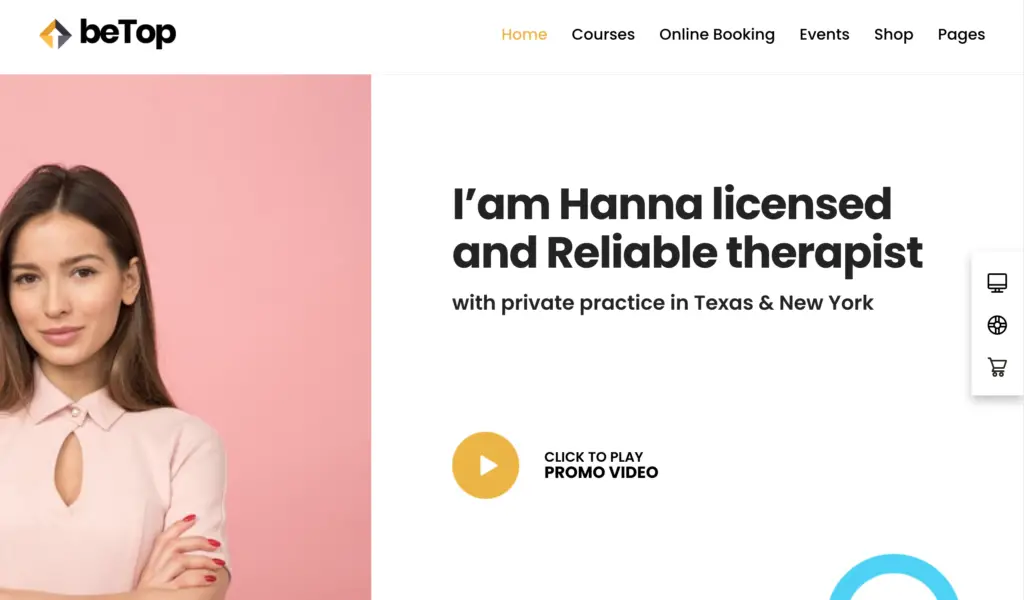Click the subtitle about Texas & New York
The width and height of the screenshot is (1024, 600).
click(662, 303)
